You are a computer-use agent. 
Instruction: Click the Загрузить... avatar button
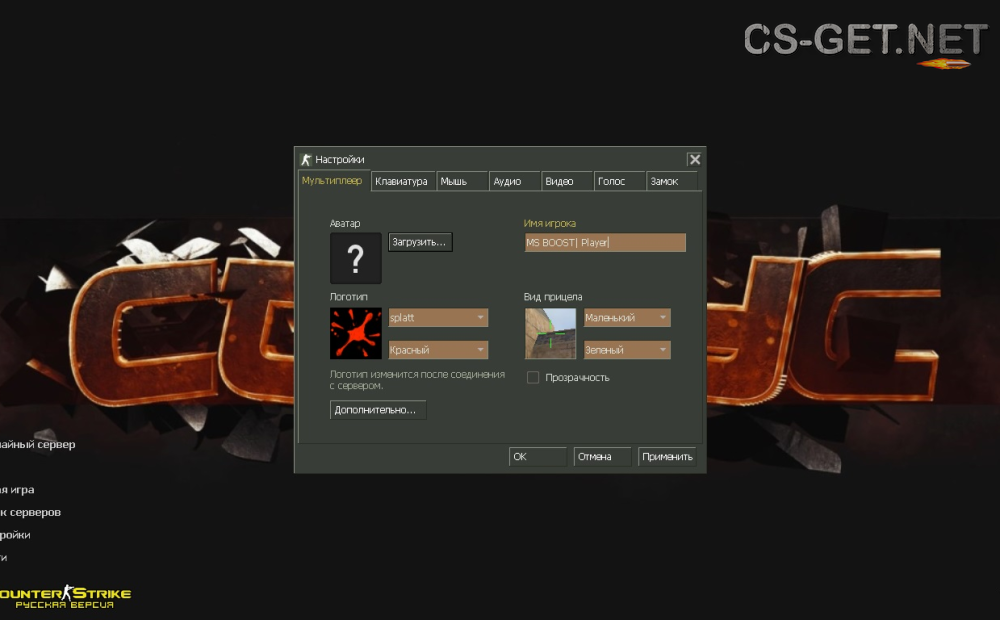click(420, 242)
